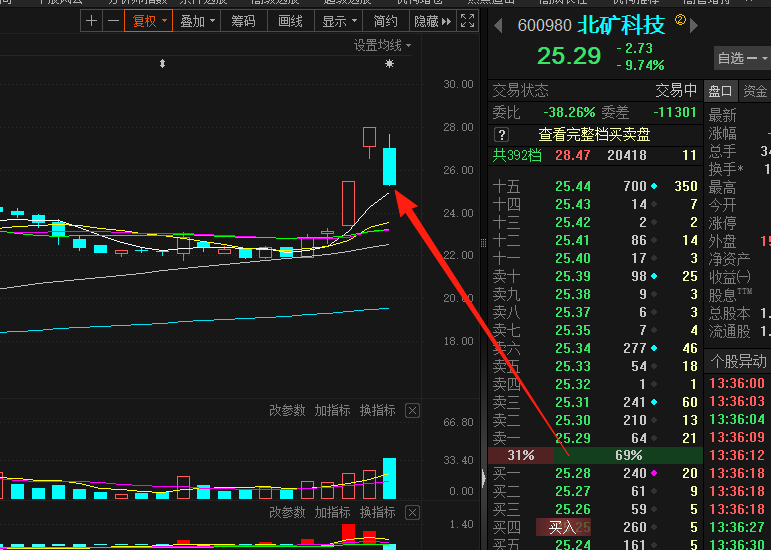Click the cyan diamond in 卖六 row
771x550 pixels.
pos(654,348)
